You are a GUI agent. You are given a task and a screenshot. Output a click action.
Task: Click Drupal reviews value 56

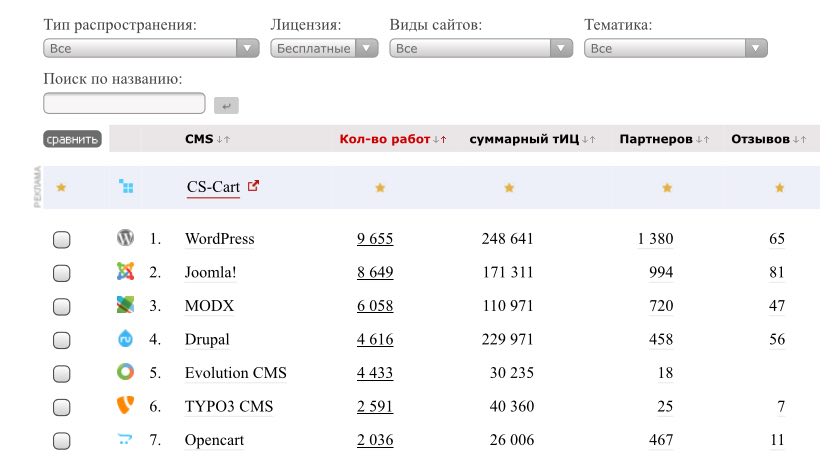(x=777, y=340)
